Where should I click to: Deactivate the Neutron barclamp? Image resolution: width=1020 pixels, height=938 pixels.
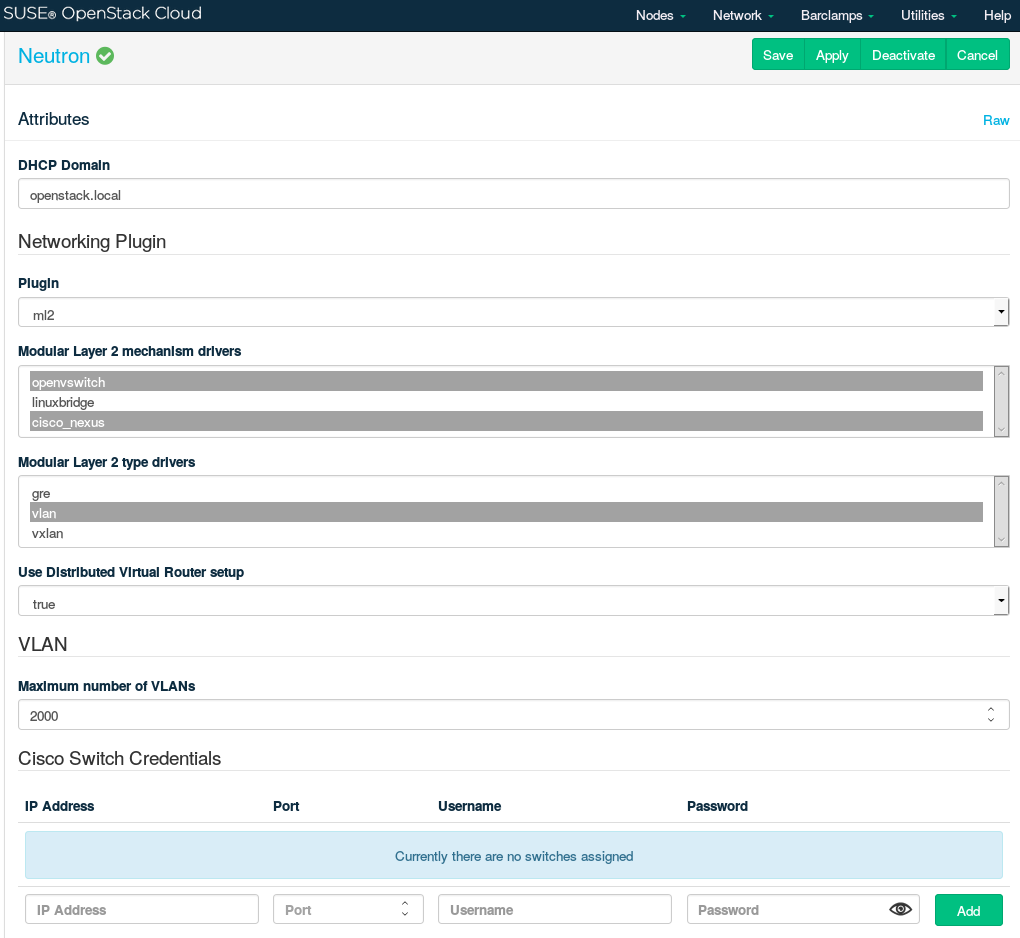[903, 55]
